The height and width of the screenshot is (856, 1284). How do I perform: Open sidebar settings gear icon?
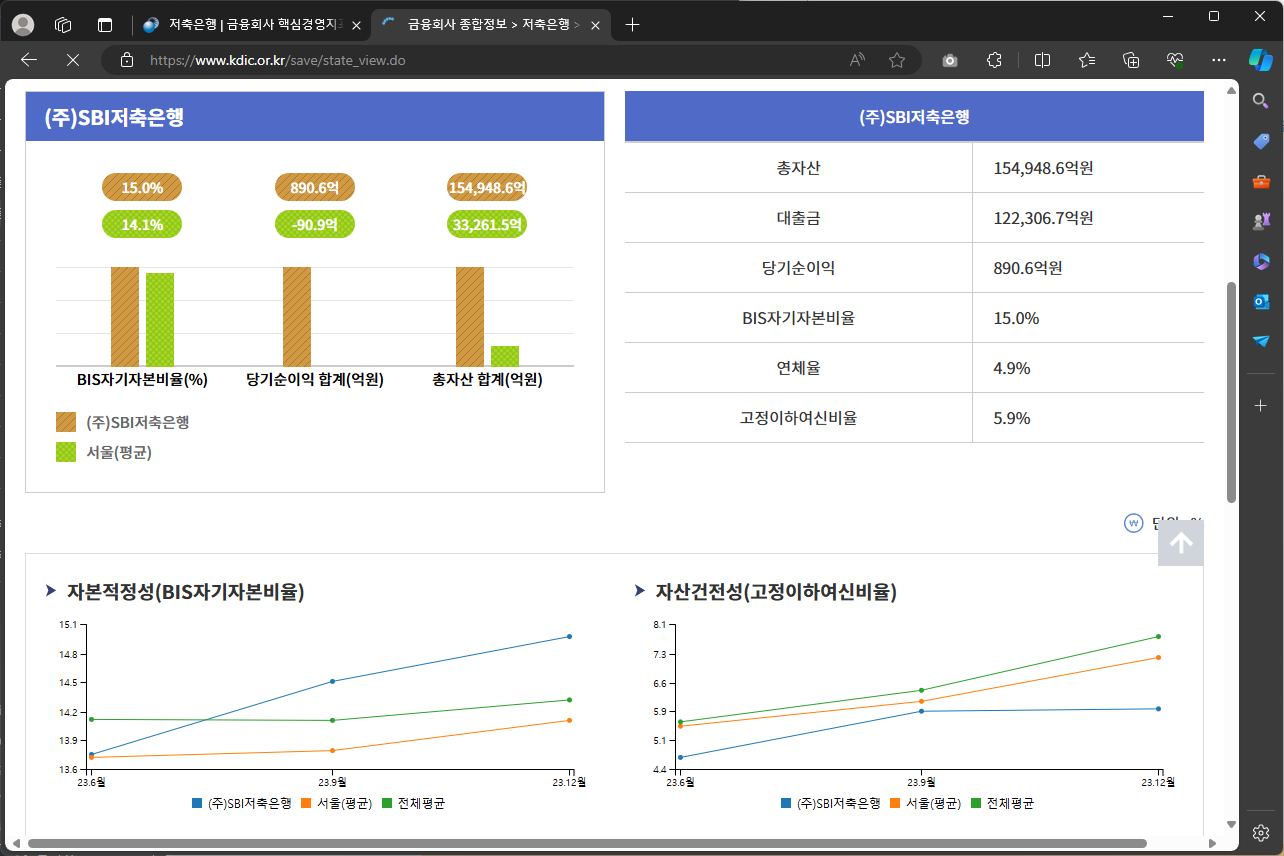[x=1261, y=832]
